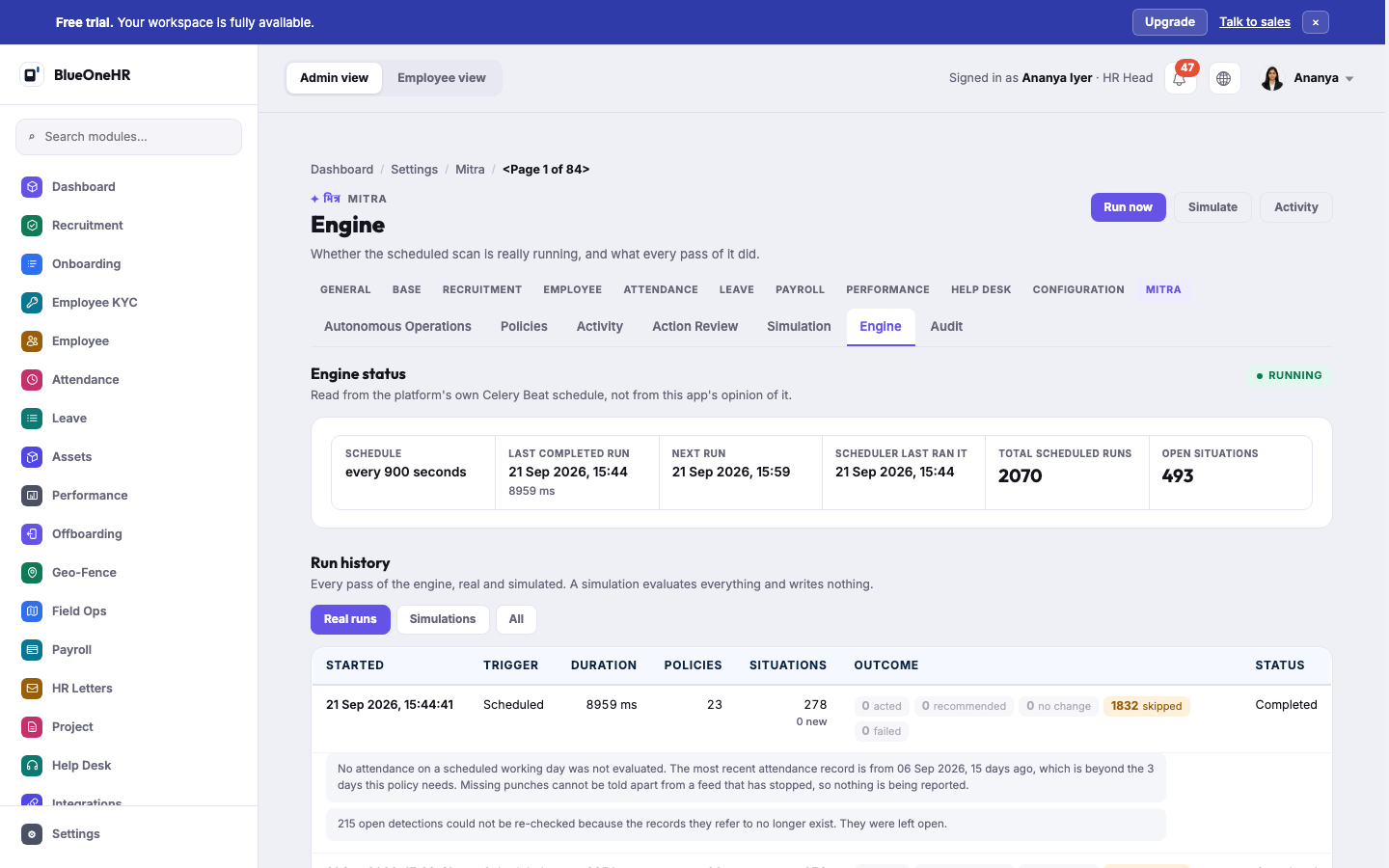This screenshot has width=1389, height=868.
Task: Expand the Ananya user menu arrow
Action: (1349, 79)
